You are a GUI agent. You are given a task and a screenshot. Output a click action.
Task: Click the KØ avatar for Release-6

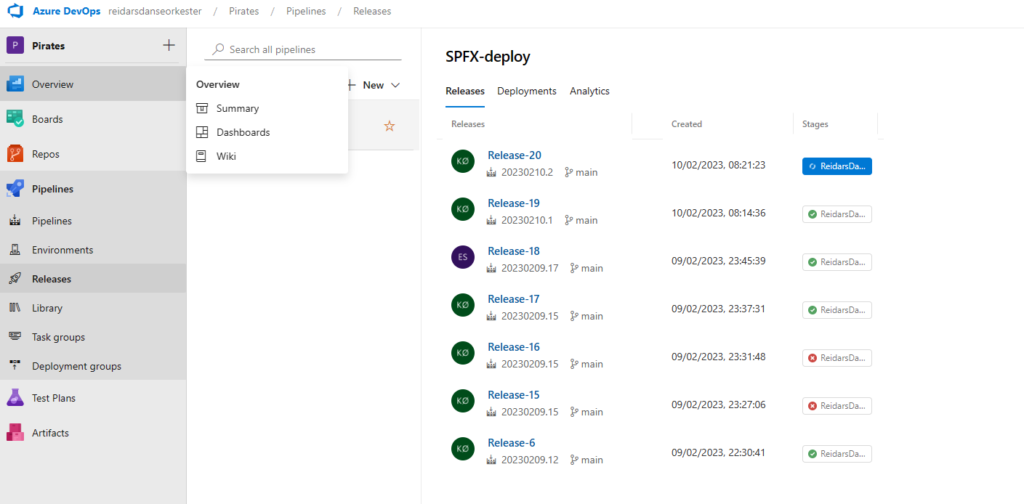click(462, 449)
